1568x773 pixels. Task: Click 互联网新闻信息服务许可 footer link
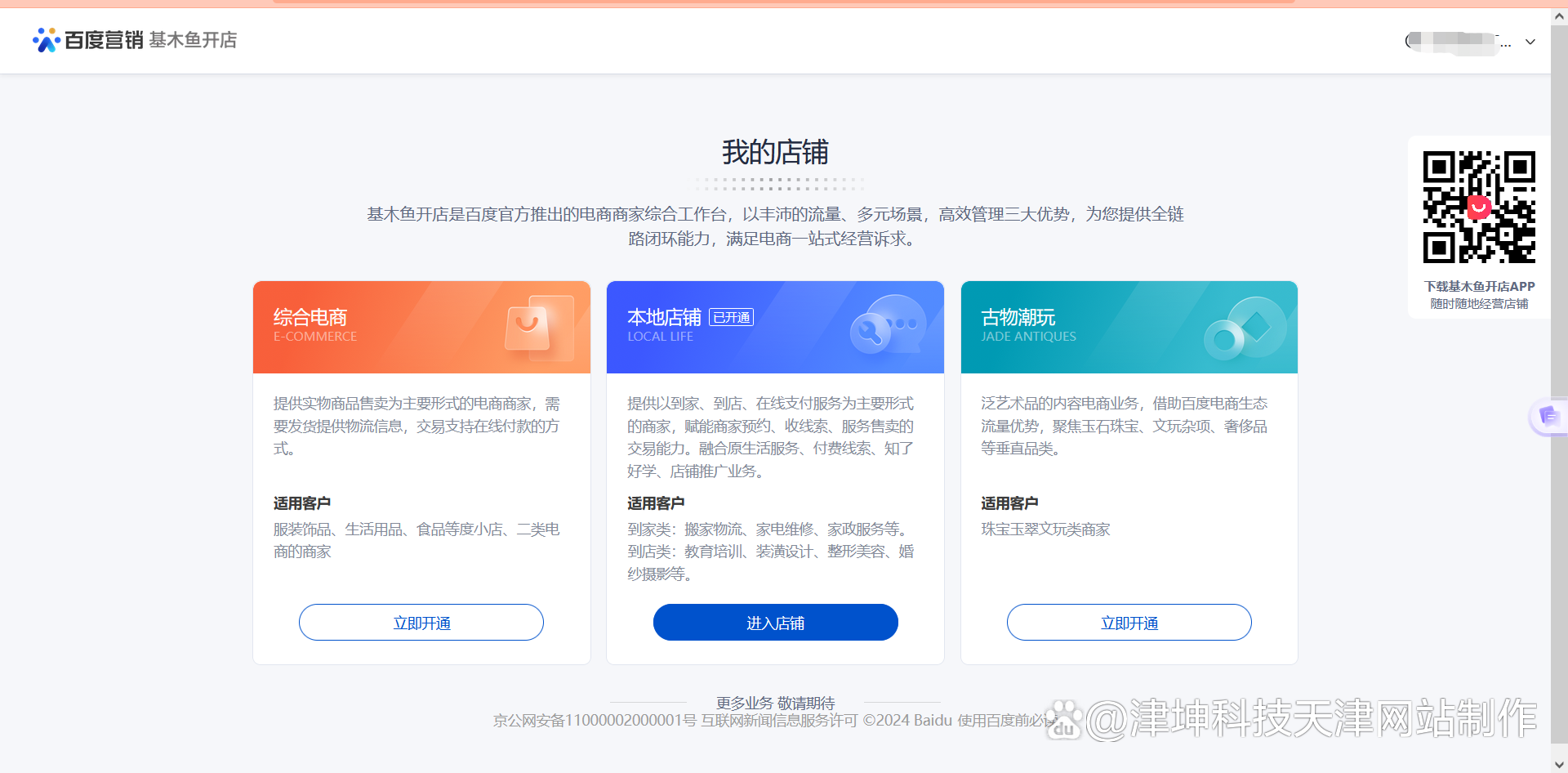pyautogui.click(x=779, y=721)
